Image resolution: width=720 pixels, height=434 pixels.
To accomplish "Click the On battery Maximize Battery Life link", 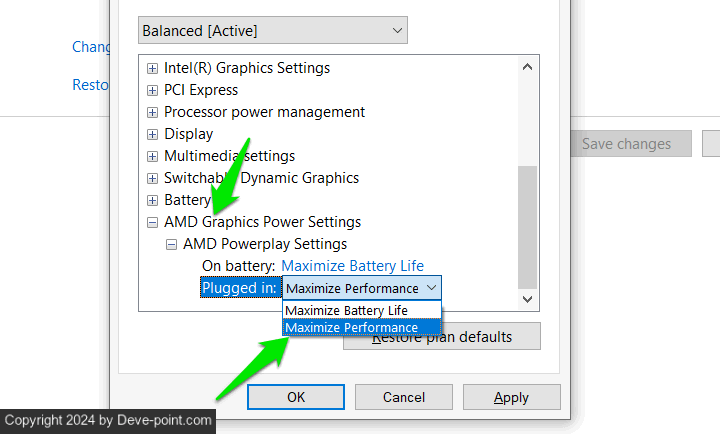I will coord(352,266).
